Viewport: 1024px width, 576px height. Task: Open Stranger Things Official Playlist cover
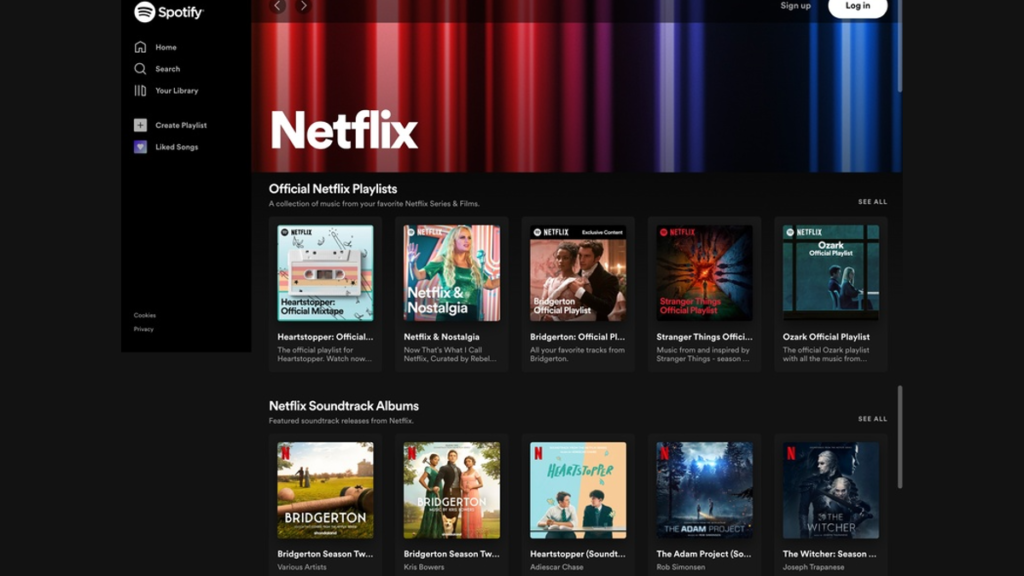coord(705,273)
